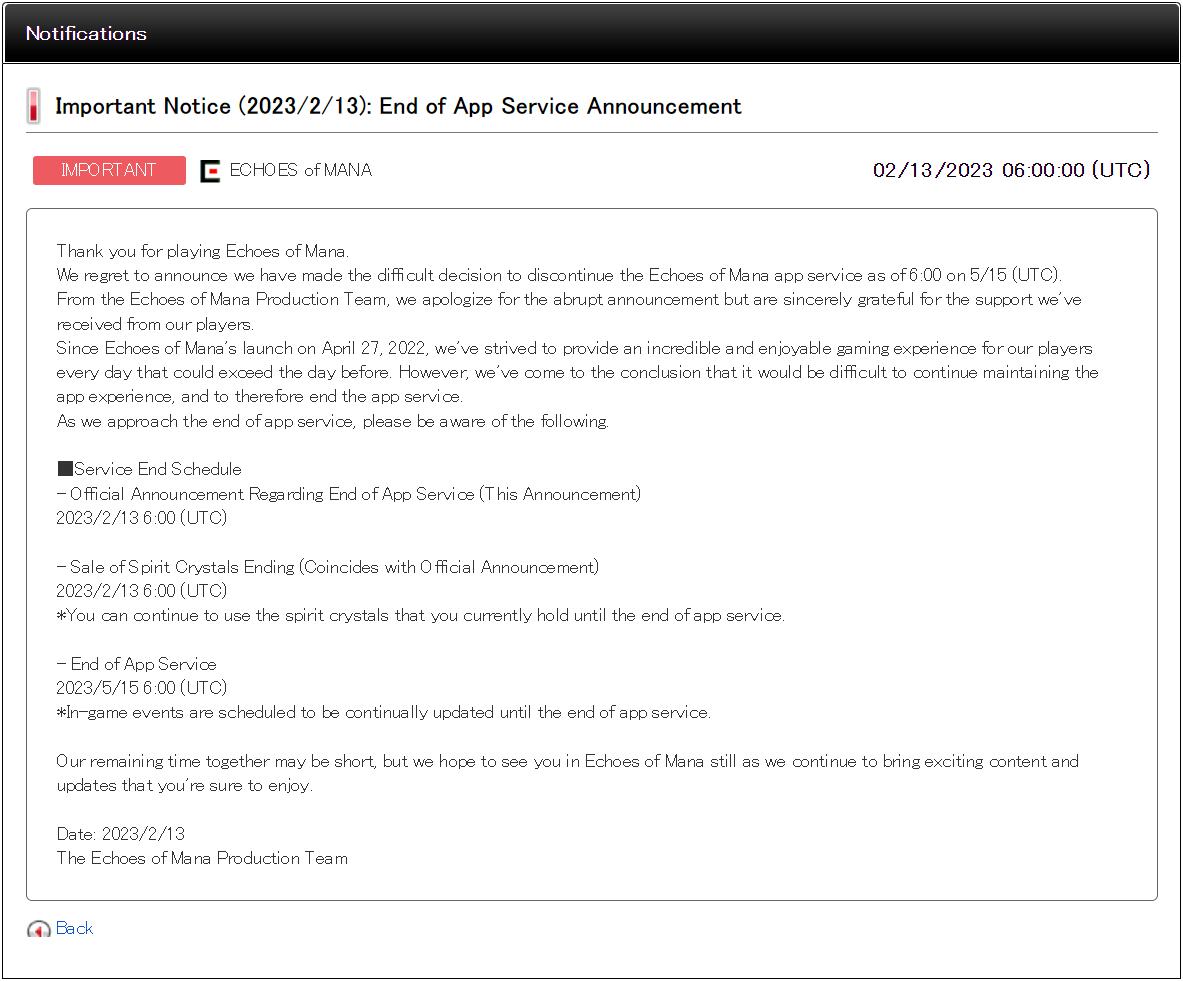The height and width of the screenshot is (981, 1183).
Task: Click the In-game events scheduled note
Action: 384,712
